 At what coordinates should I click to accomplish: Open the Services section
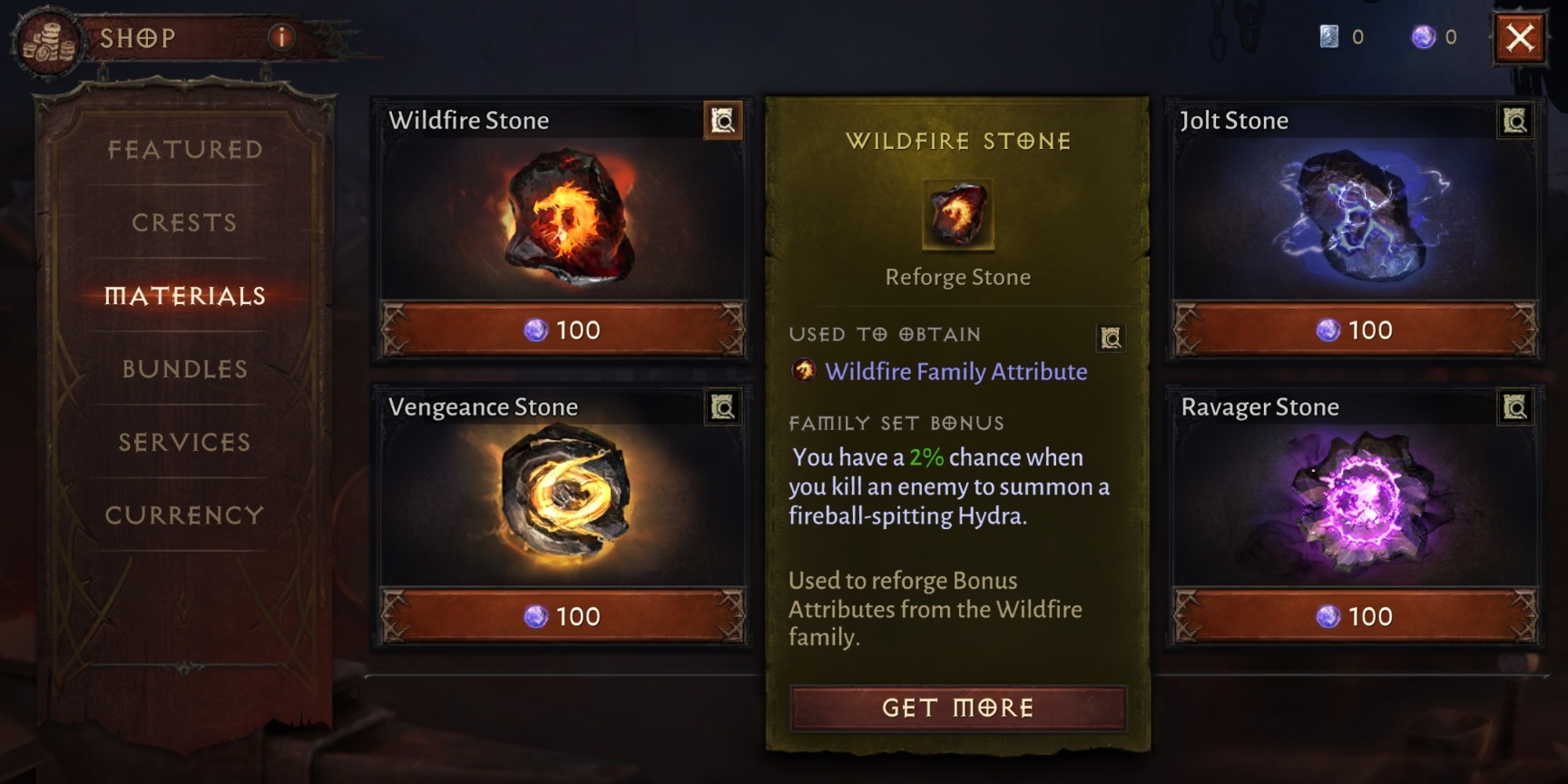tap(185, 442)
